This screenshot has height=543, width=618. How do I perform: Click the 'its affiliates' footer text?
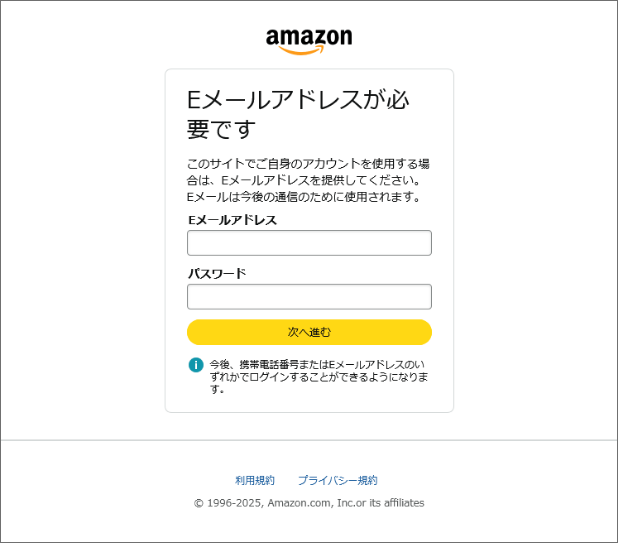pos(398,503)
